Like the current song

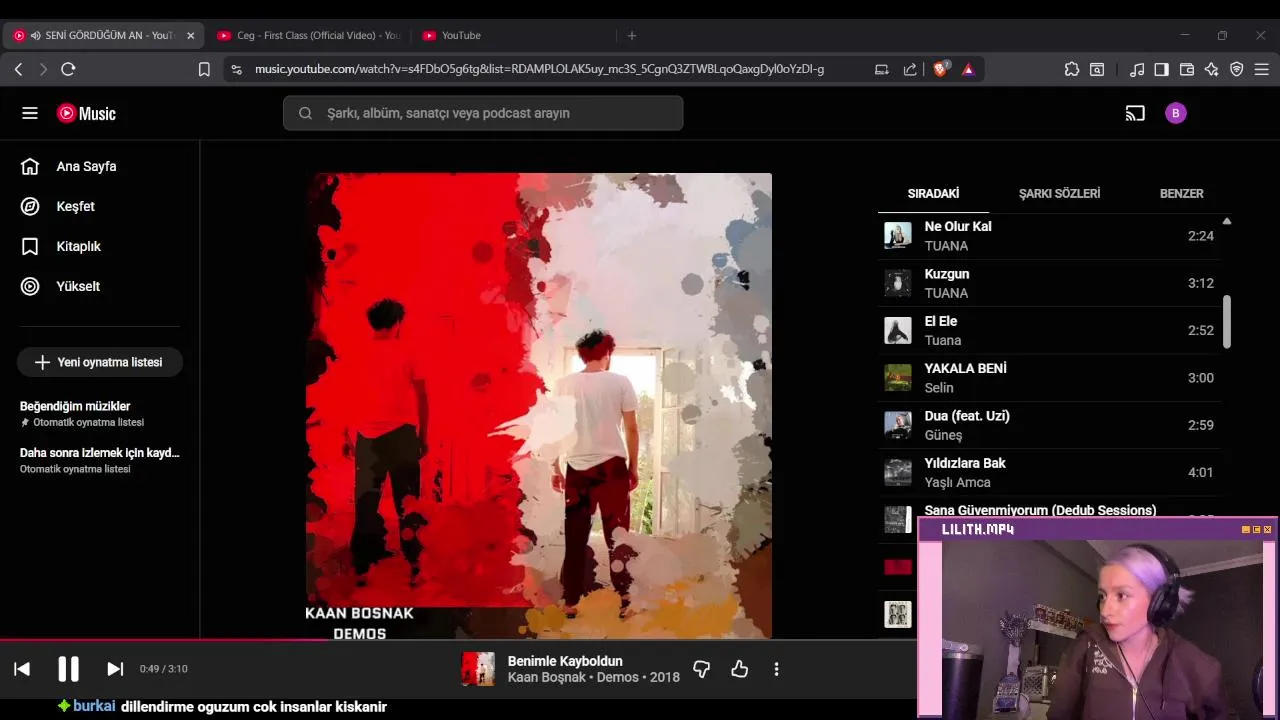[x=739, y=669]
